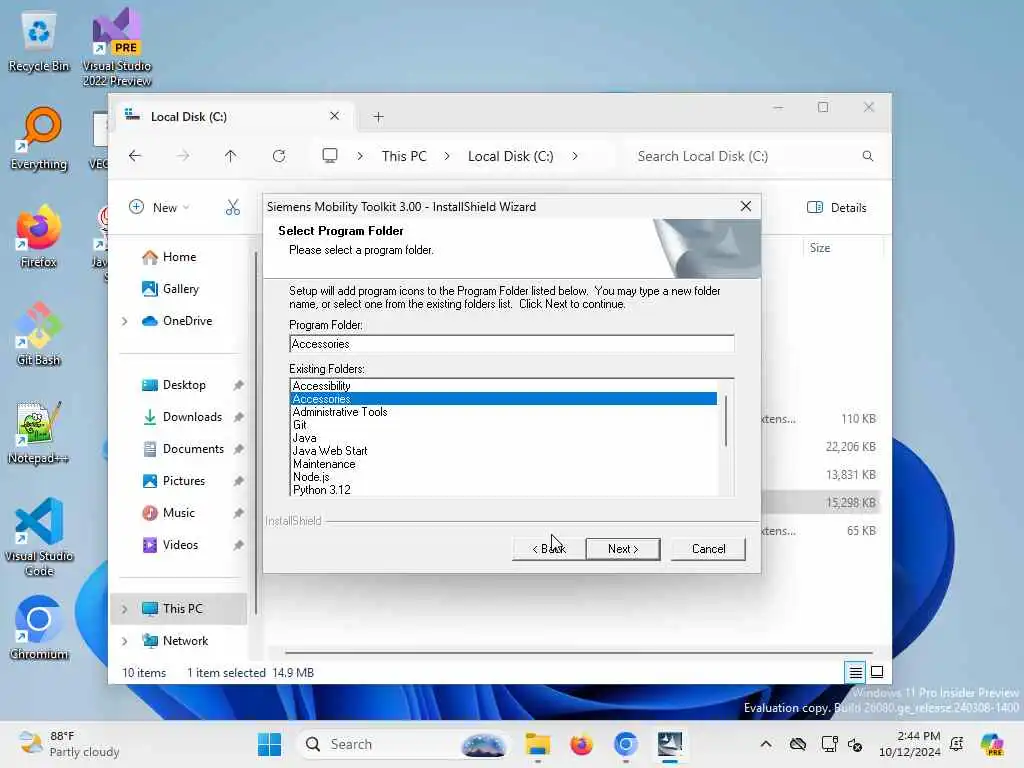This screenshot has width=1024, height=768.
Task: Open the New dropdown in File Explorer
Action: point(160,208)
